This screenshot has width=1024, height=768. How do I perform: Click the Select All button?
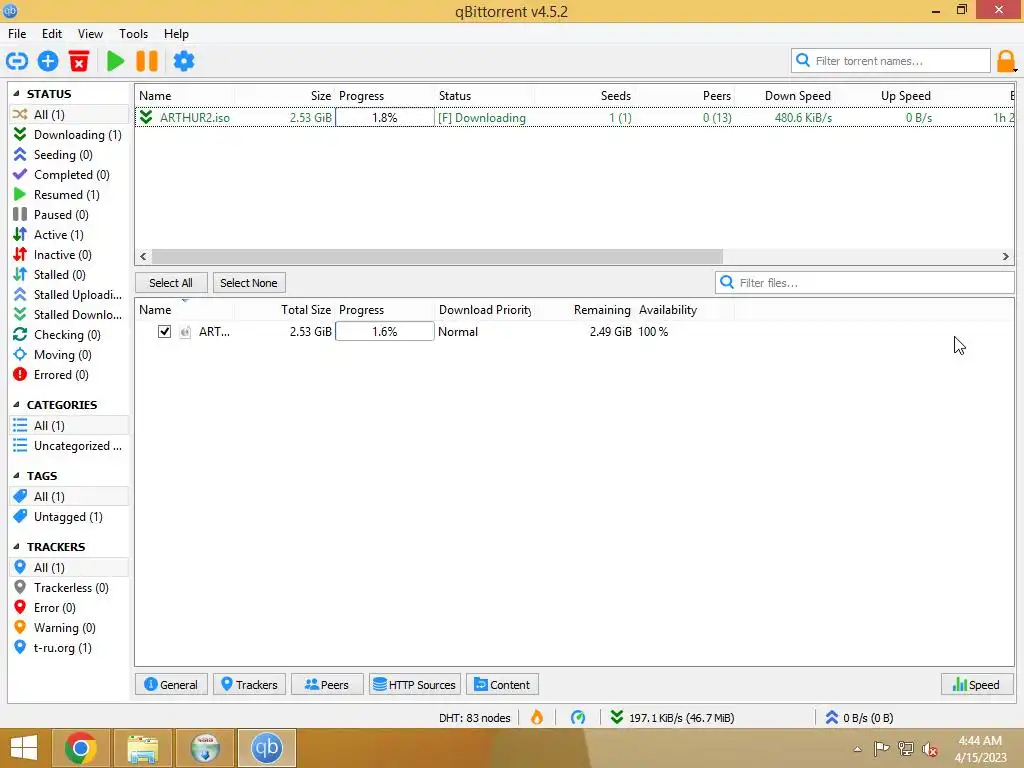tap(171, 283)
